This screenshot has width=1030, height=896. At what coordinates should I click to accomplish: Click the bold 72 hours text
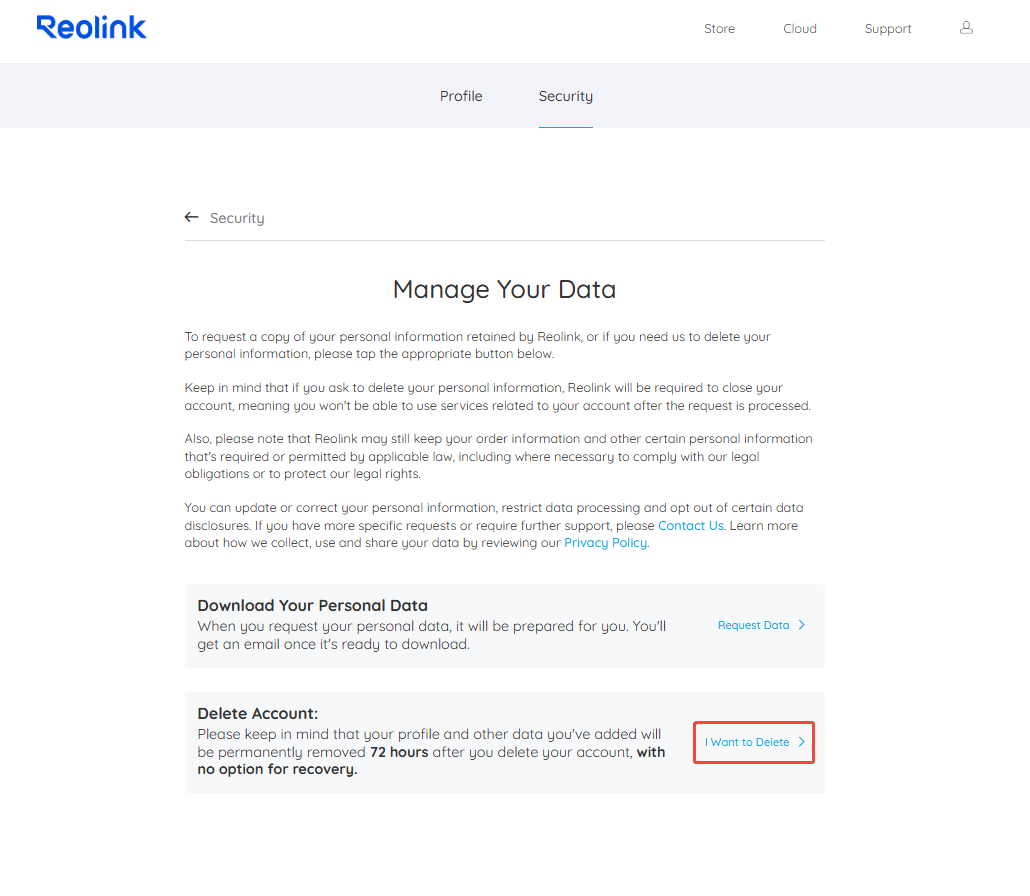pos(399,752)
